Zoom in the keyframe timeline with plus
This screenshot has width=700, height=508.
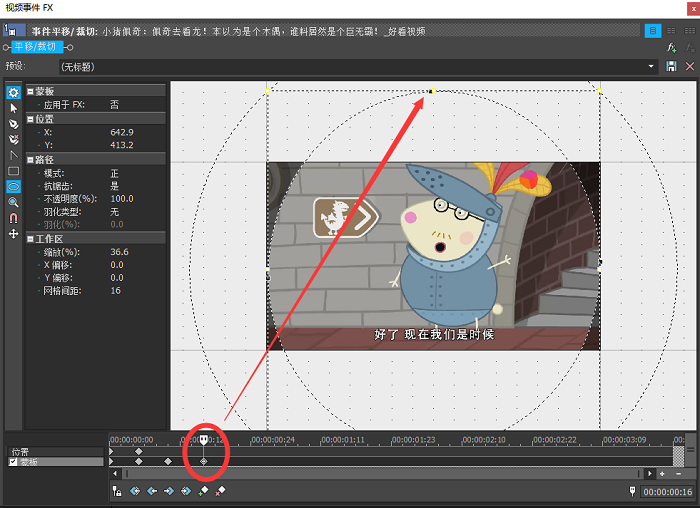662,474
